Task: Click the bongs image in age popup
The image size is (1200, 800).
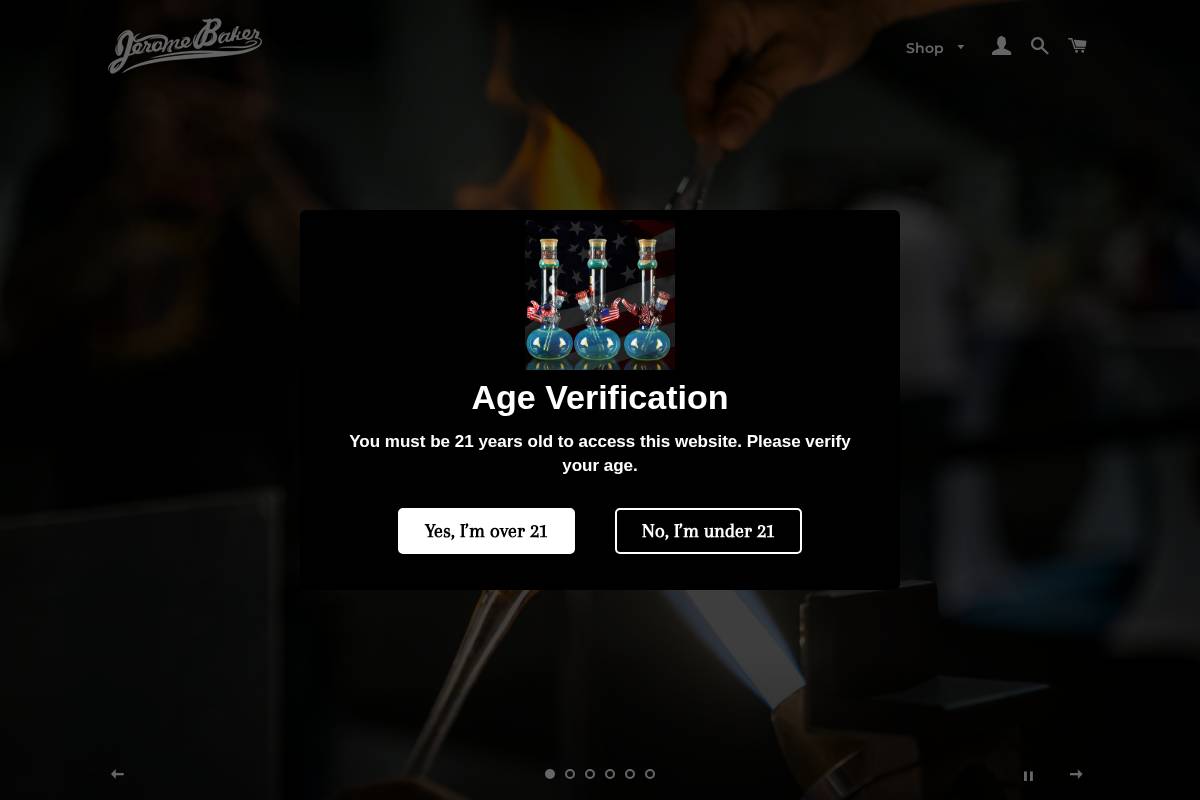Action: (600, 295)
